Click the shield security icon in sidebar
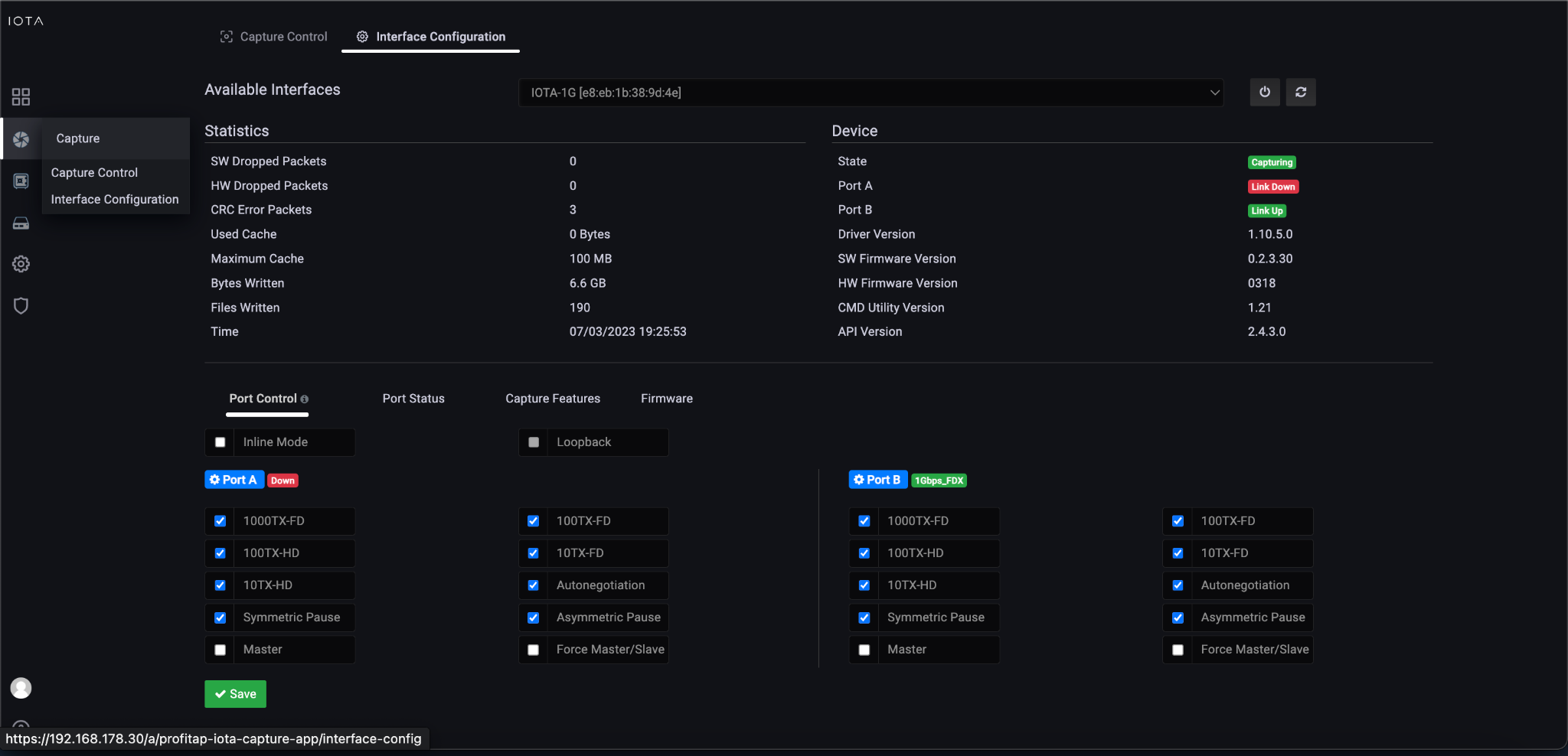 [21, 306]
